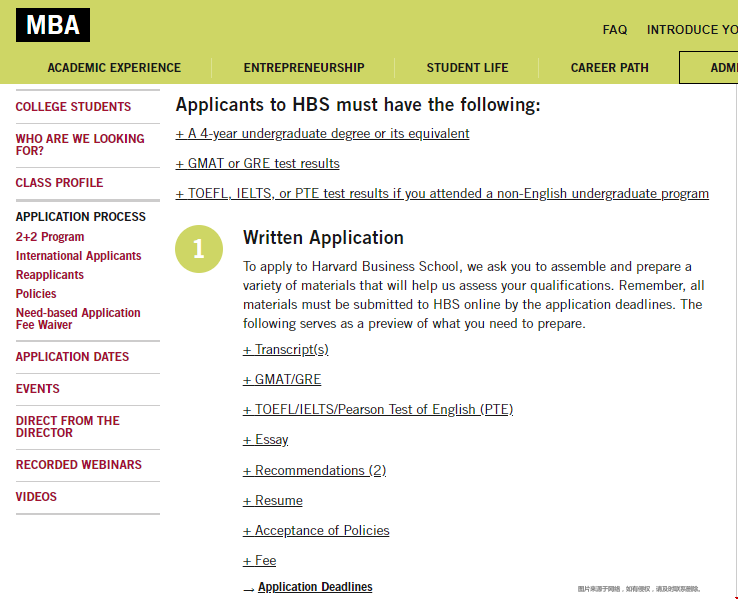
Task: Expand GMAT or GRE test results
Action: [257, 163]
